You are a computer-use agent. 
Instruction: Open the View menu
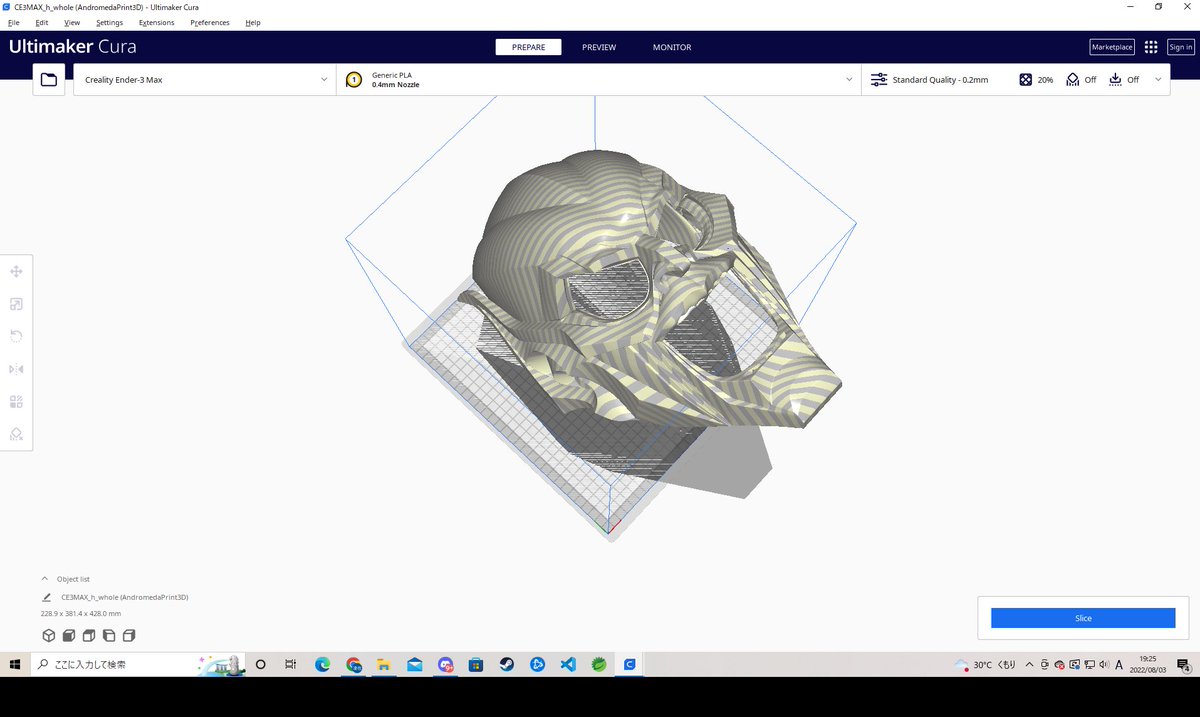pyautogui.click(x=72, y=22)
